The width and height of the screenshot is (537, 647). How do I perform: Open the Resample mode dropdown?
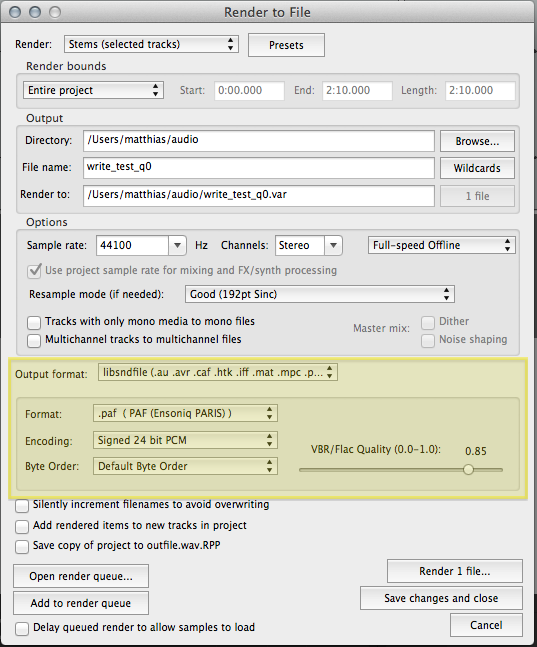[x=320, y=294]
